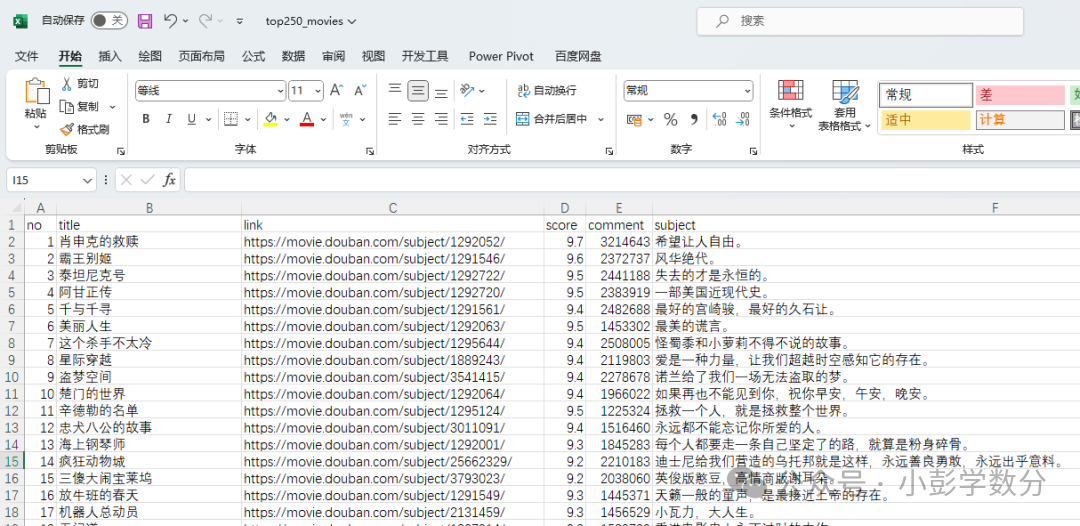Select row 10 header

(x=12, y=377)
